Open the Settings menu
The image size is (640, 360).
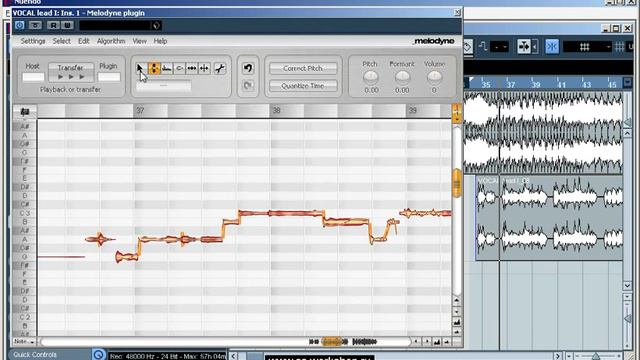pos(33,41)
